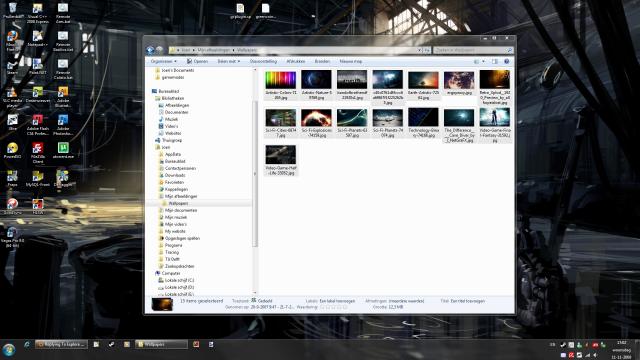Click Nieuwe map in the toolbar
Screen dimensions: 640x360
351,61
